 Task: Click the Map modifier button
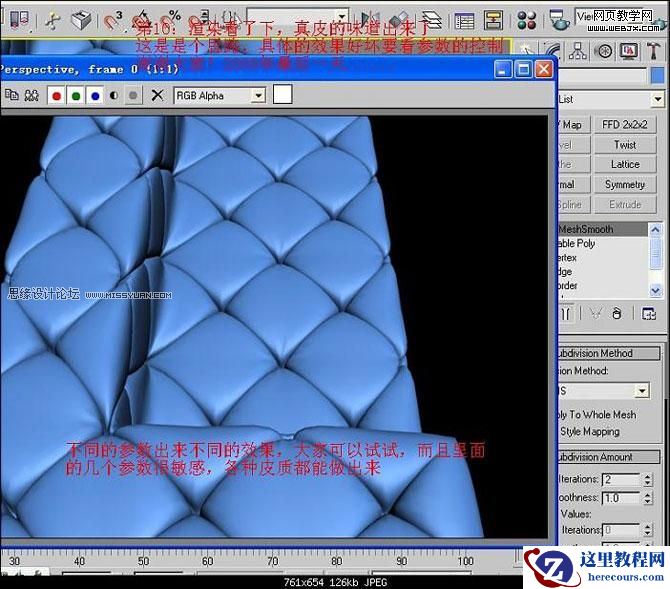point(574,124)
